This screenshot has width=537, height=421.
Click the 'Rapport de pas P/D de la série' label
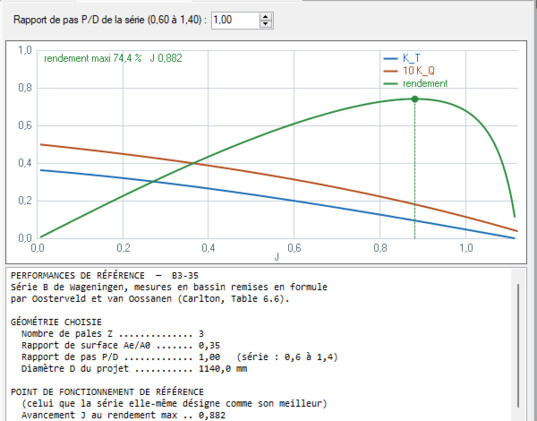coord(110,20)
